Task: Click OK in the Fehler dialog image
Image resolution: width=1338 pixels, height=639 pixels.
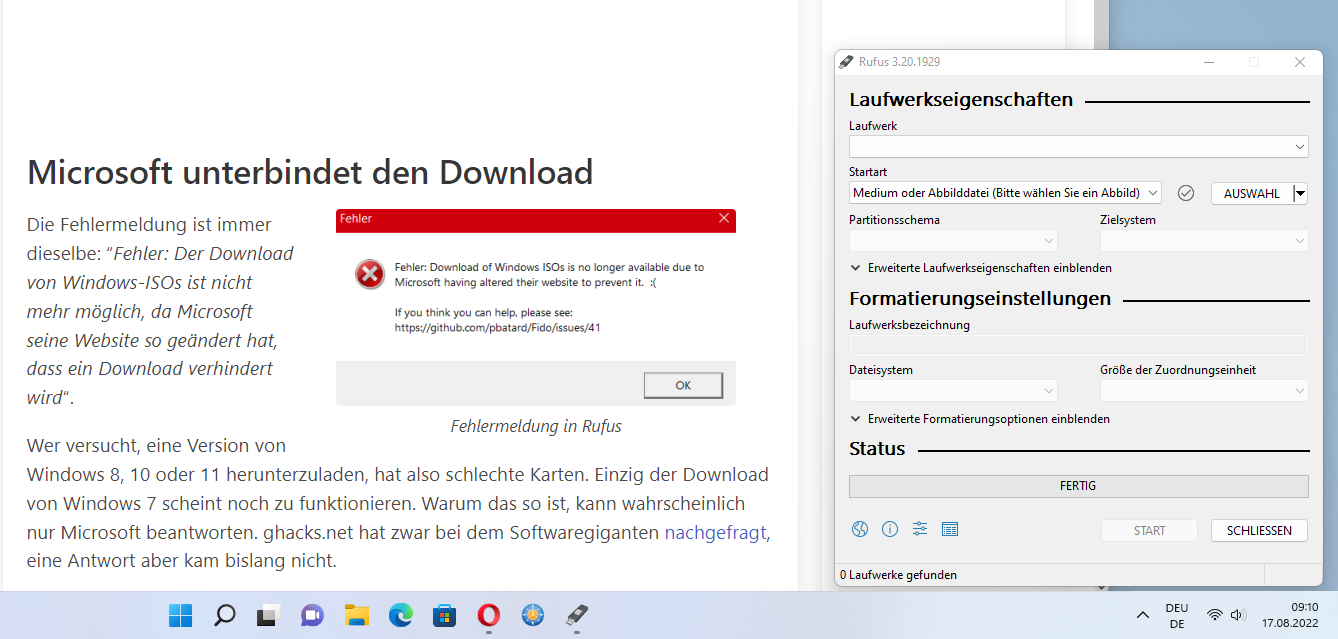Action: pos(683,385)
